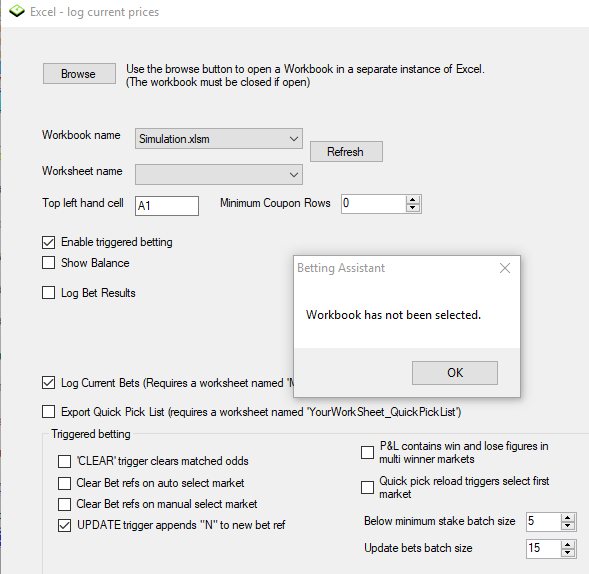Toggle 'CLEAR' trigger clears matched odds

tap(64, 461)
